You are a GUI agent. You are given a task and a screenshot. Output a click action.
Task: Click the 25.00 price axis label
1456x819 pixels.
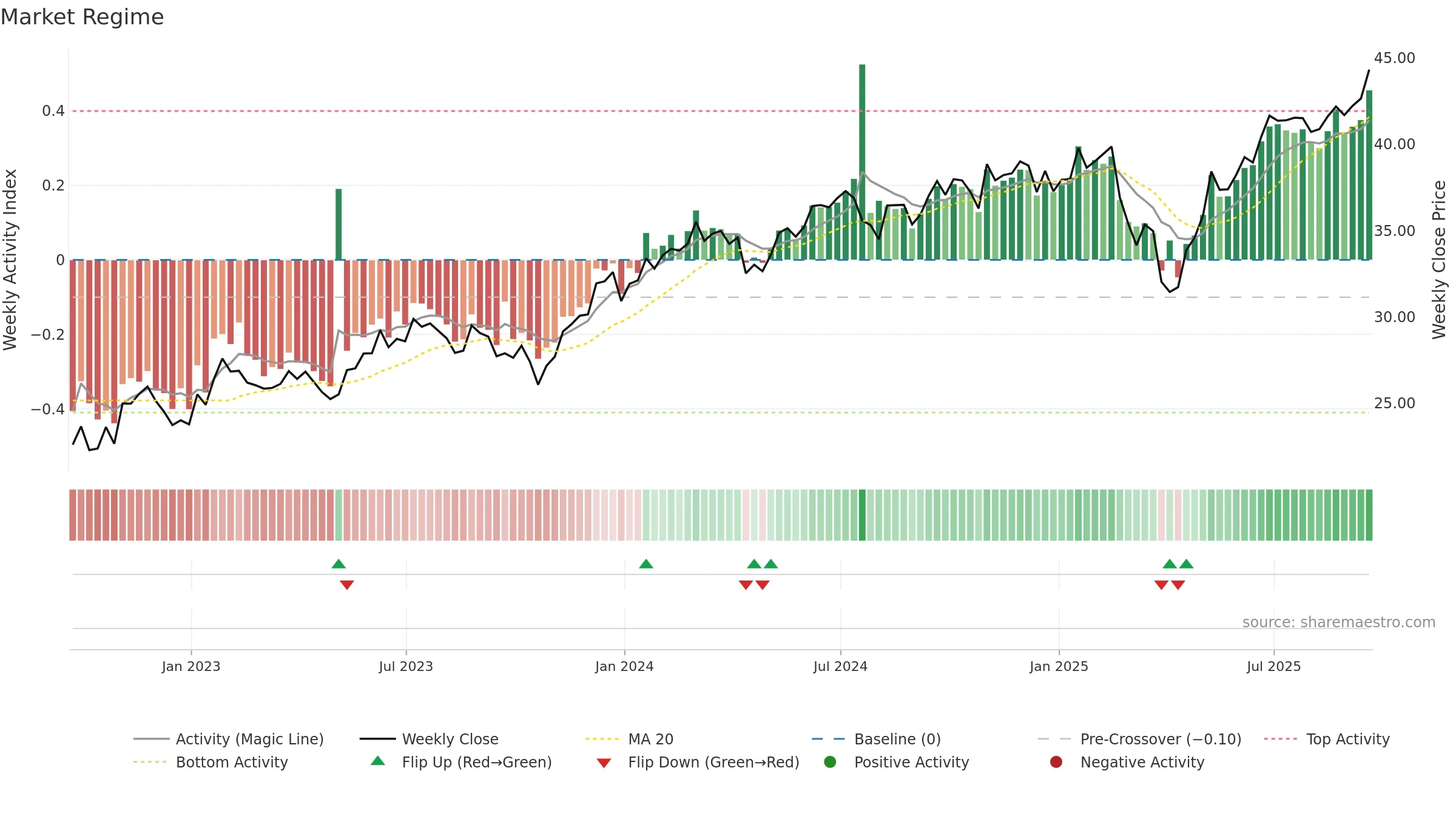pos(1395,403)
